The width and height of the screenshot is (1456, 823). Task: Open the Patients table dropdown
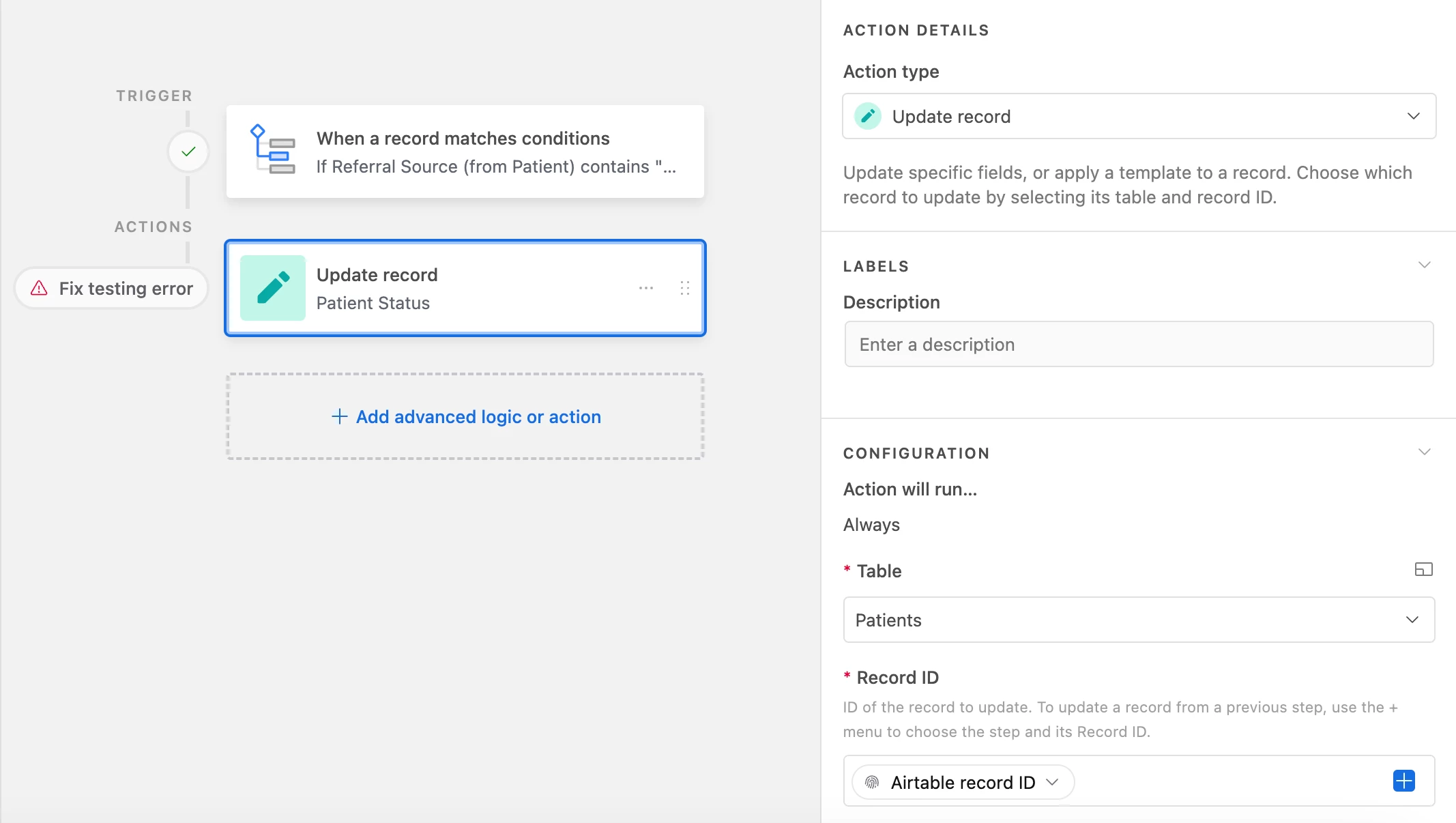[x=1139, y=620]
